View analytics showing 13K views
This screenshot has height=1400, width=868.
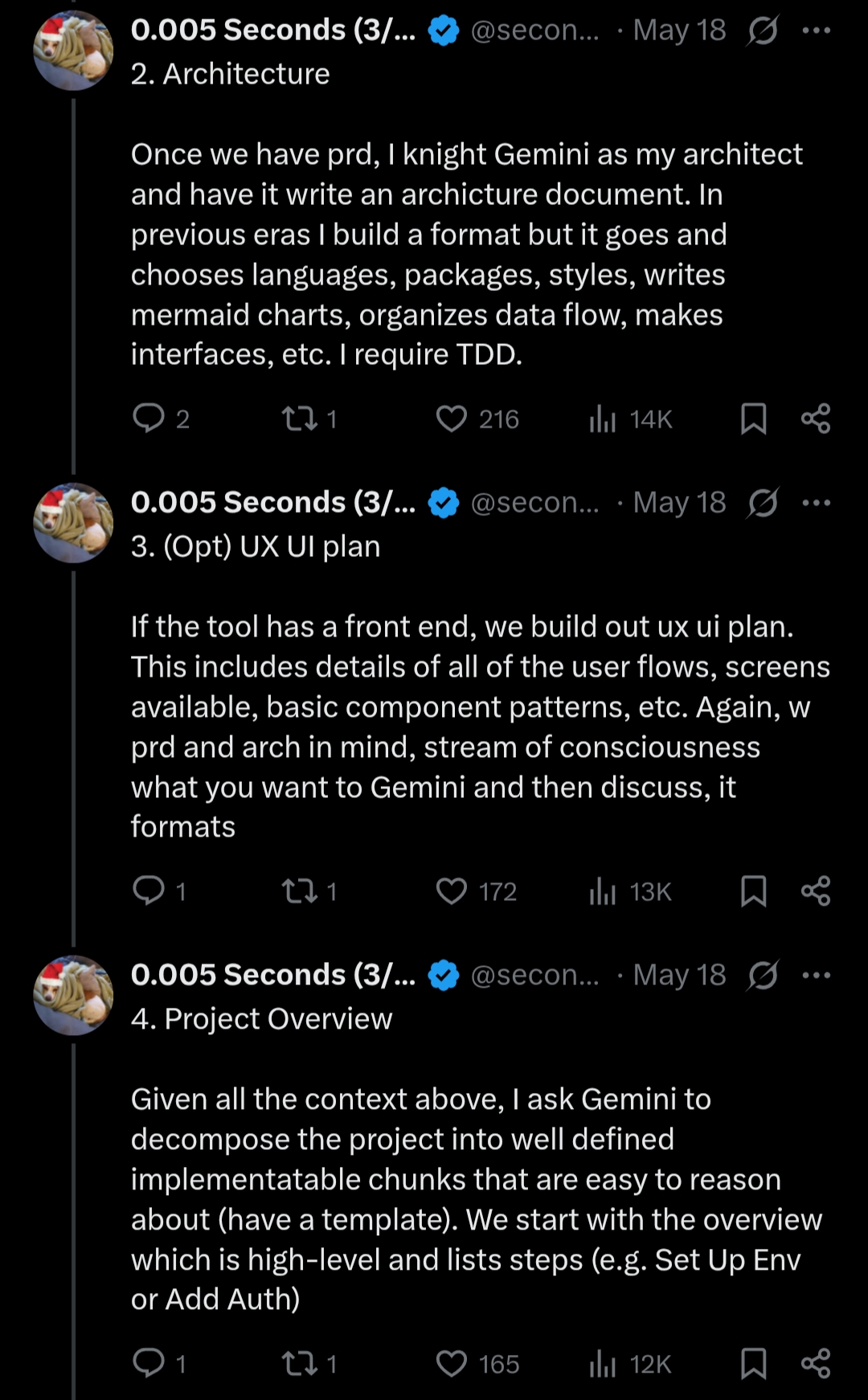point(603,891)
